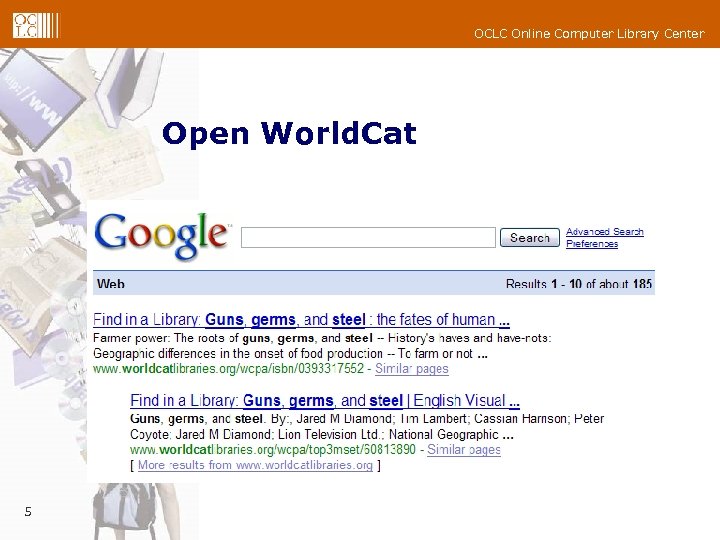720x540 pixels.
Task: Select the Web results tab label
Action: [111, 284]
